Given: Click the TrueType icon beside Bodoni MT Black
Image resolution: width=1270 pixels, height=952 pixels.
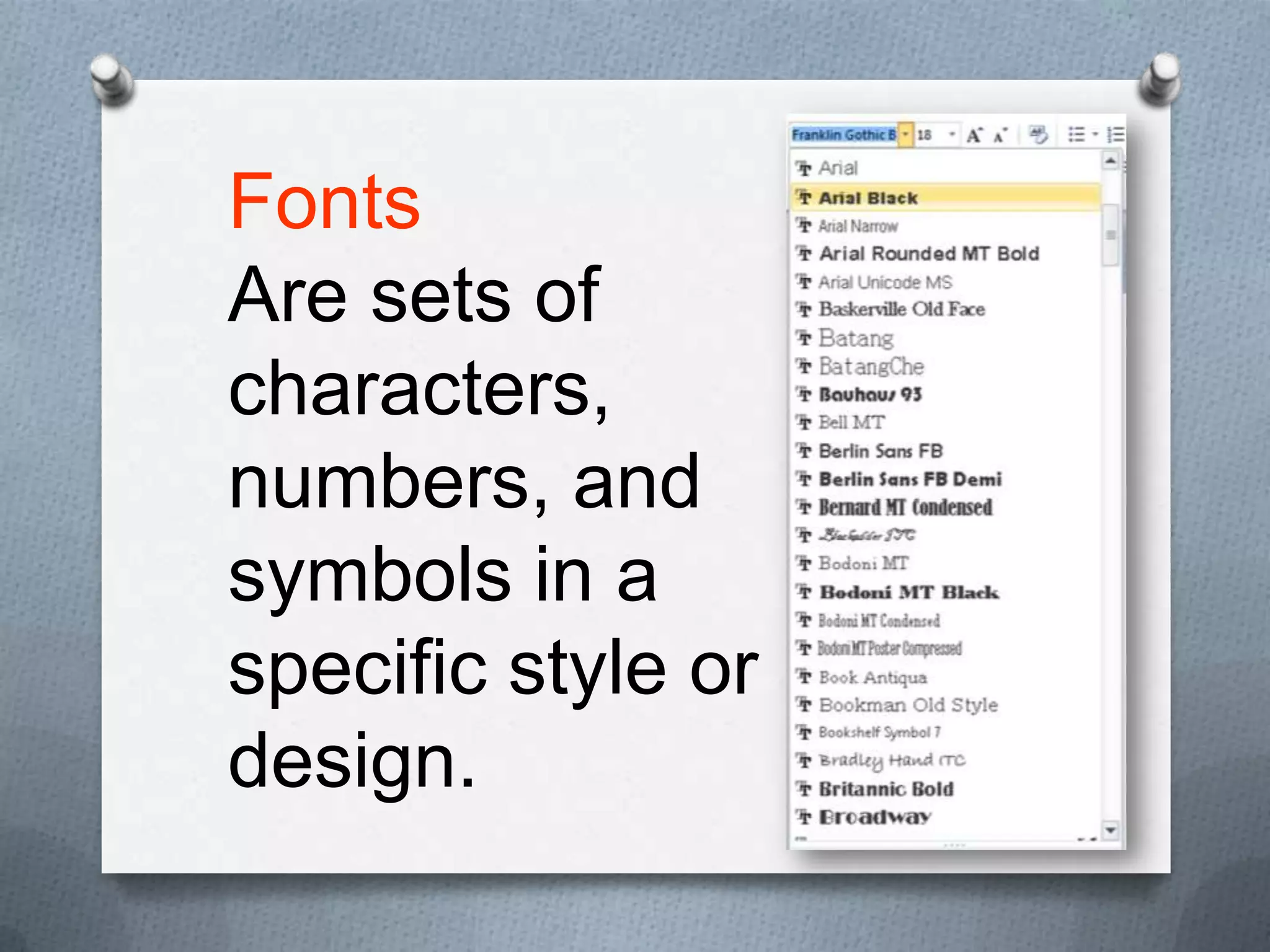Looking at the screenshot, I should point(804,592).
